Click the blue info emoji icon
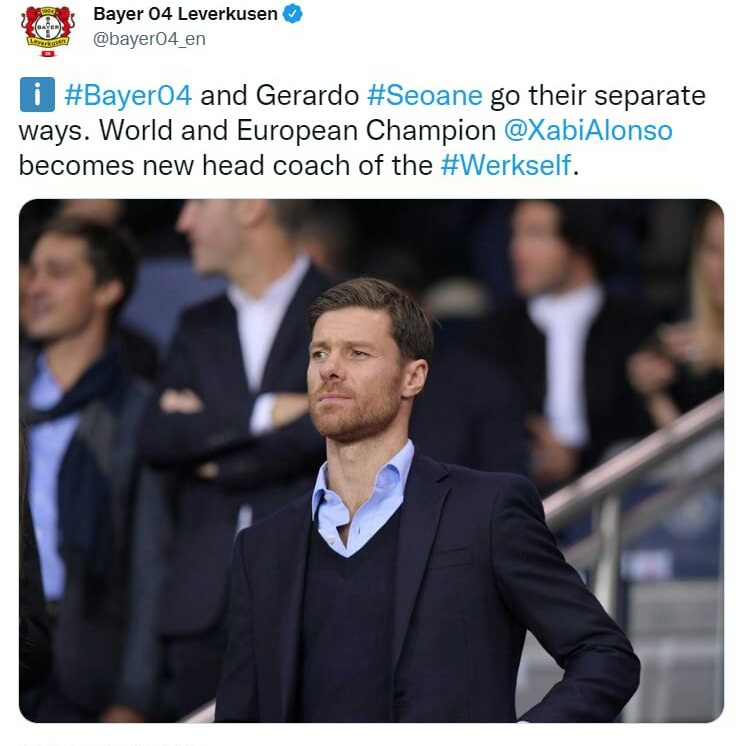 click(x=37, y=95)
